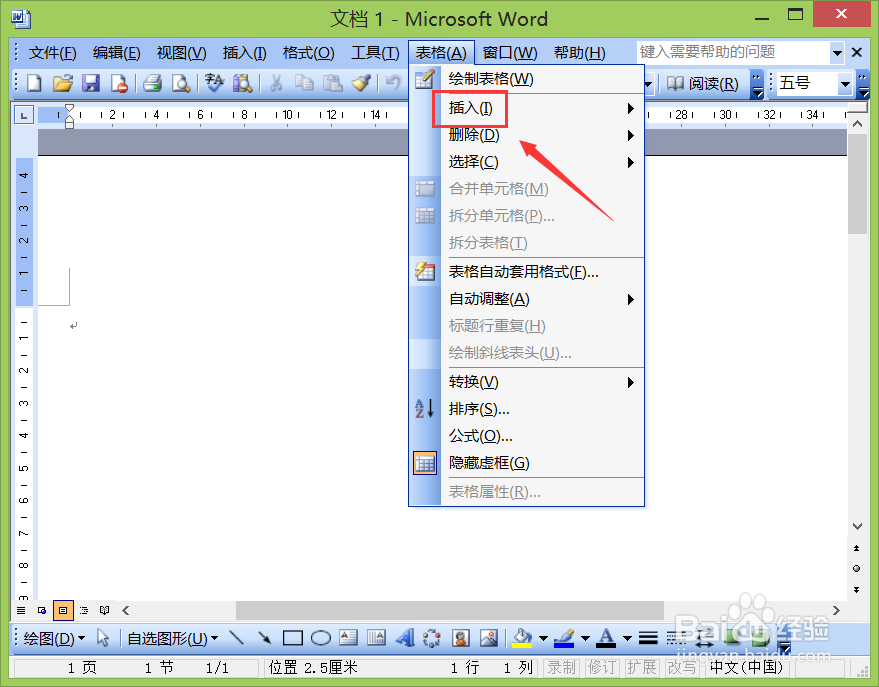Click the Undo arrow icon
879x687 pixels.
[393, 83]
